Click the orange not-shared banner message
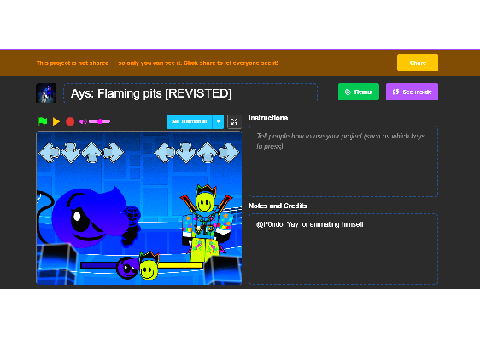This screenshot has height=360, width=480. click(157, 63)
